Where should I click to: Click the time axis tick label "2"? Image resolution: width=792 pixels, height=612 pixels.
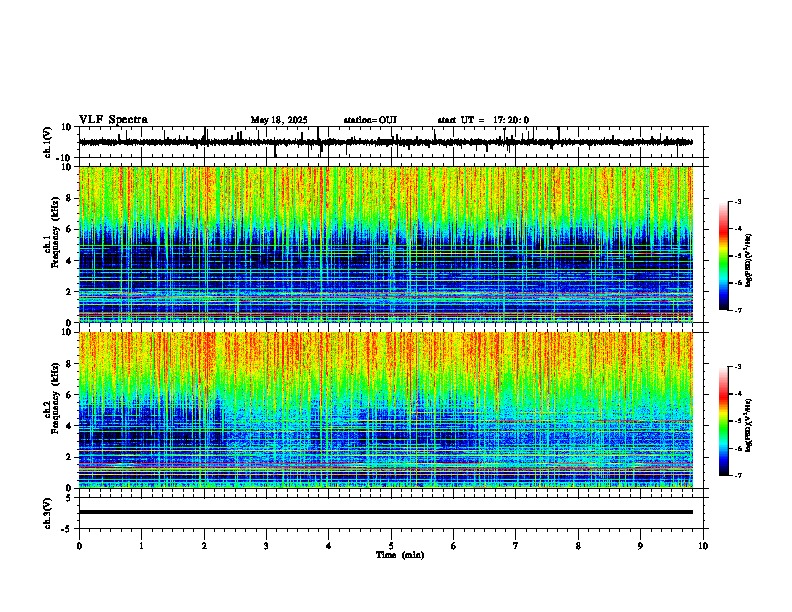click(204, 546)
